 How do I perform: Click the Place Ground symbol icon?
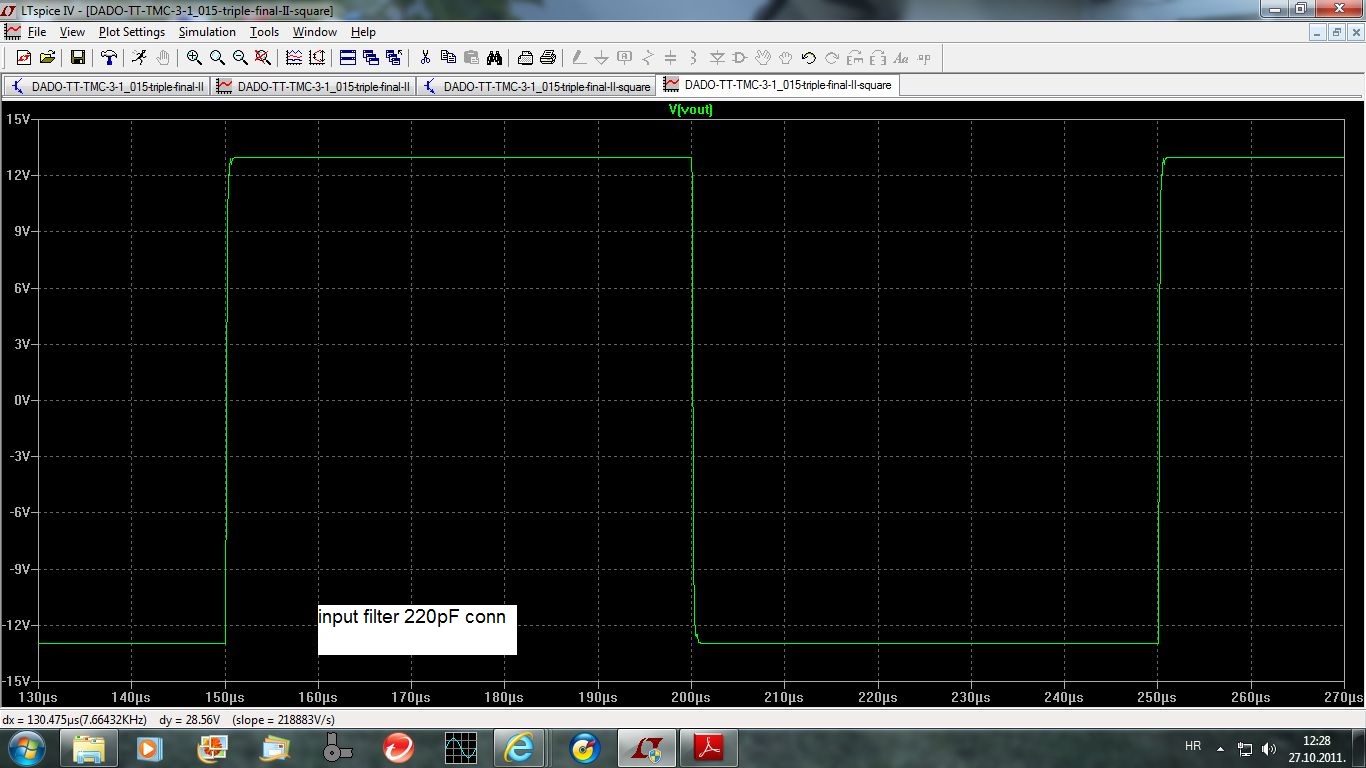coord(602,58)
